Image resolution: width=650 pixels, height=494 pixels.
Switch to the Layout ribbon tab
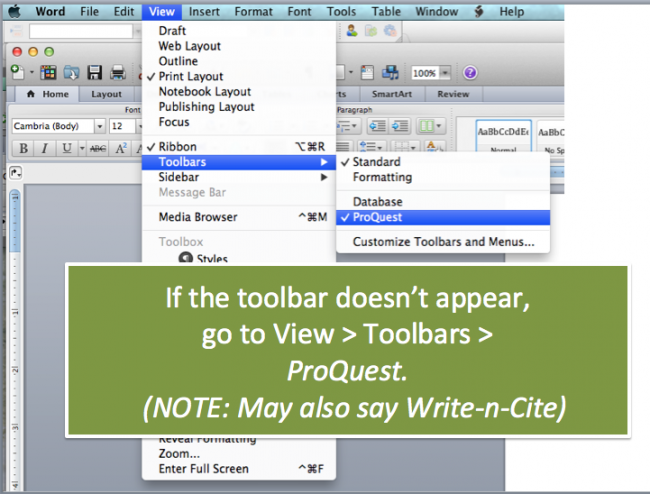coord(107,94)
